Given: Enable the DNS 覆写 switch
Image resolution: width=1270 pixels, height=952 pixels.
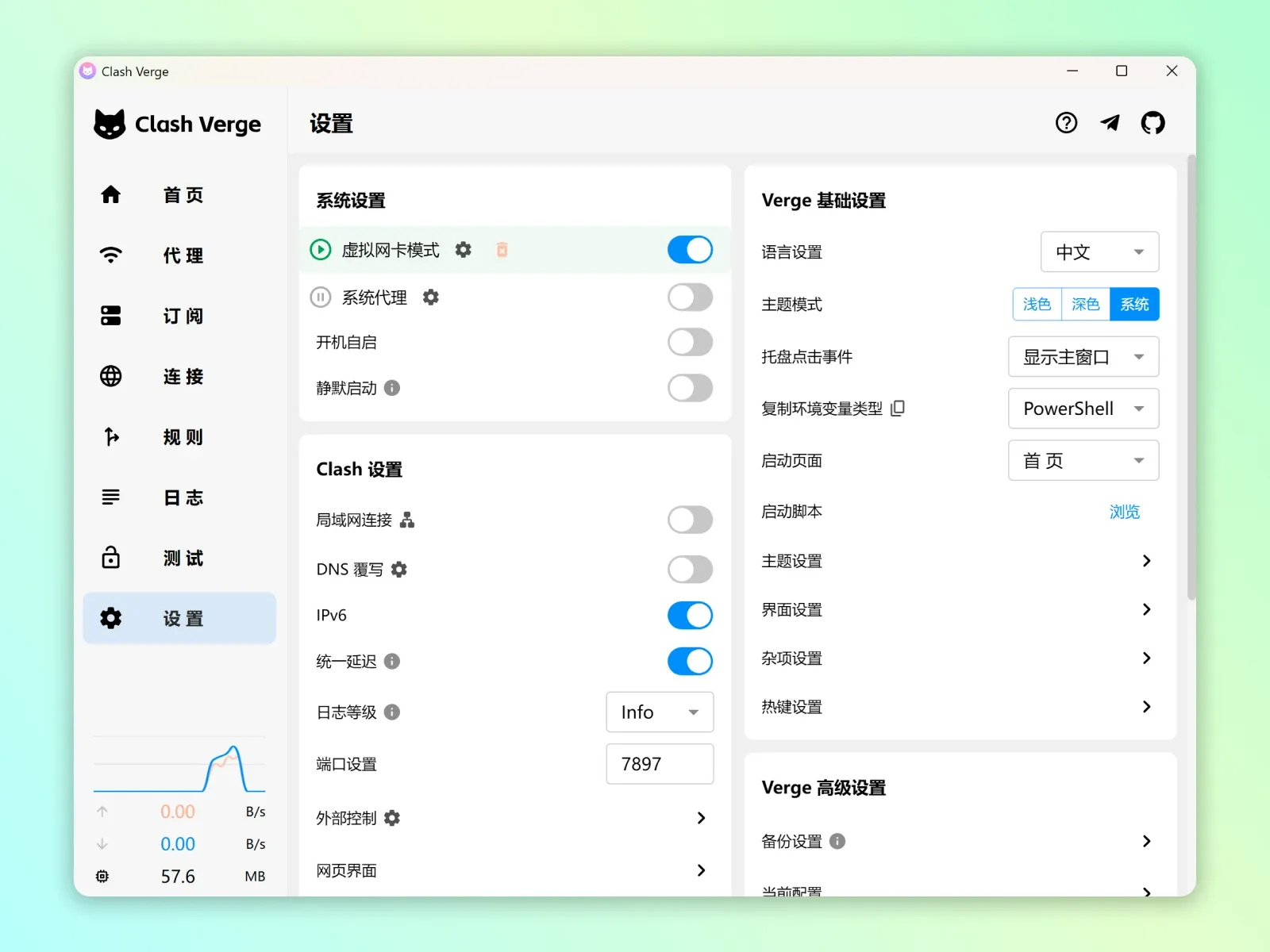Looking at the screenshot, I should coord(690,570).
